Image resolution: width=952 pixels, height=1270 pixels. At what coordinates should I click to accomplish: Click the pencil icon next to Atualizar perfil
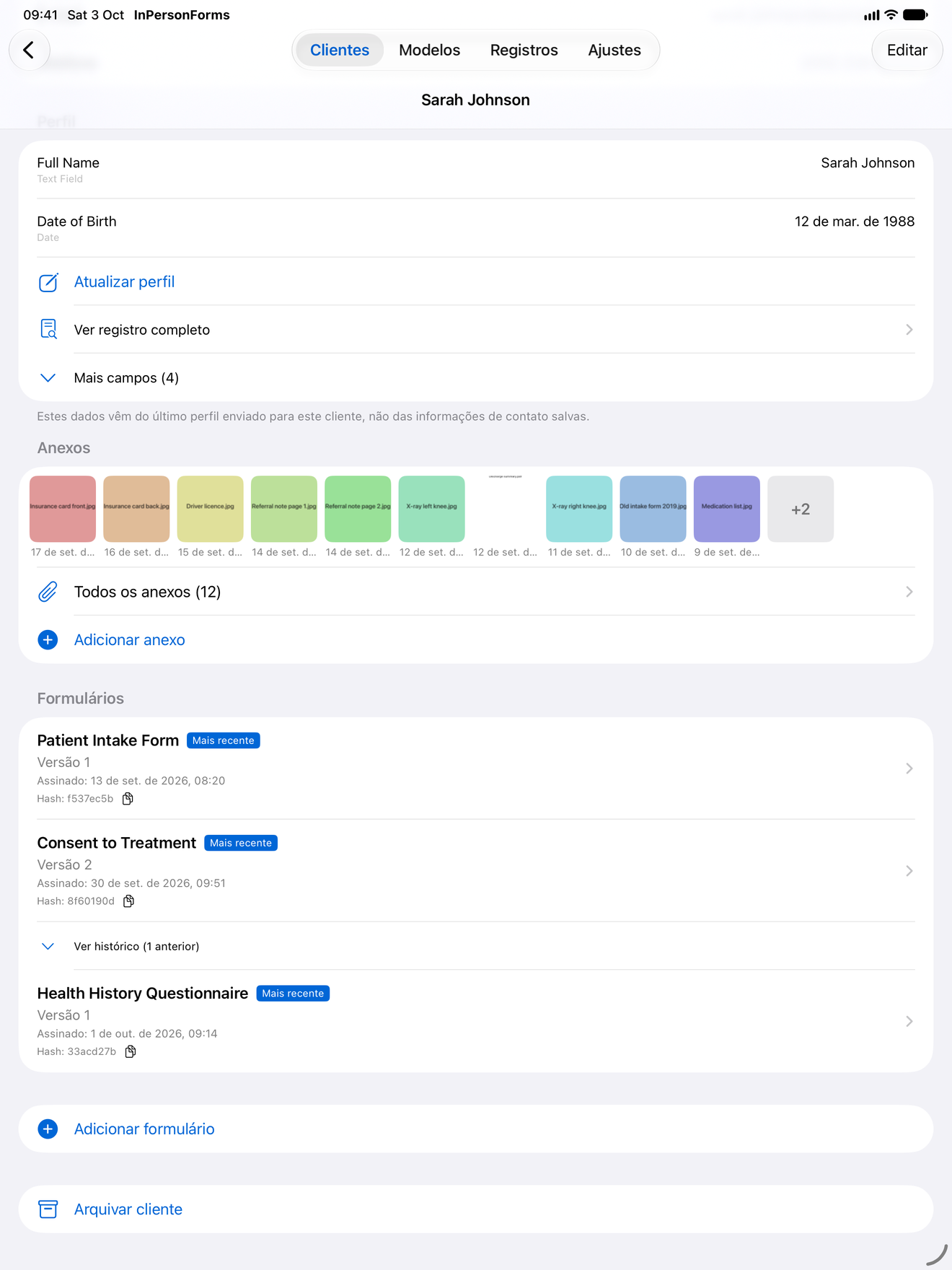48,282
